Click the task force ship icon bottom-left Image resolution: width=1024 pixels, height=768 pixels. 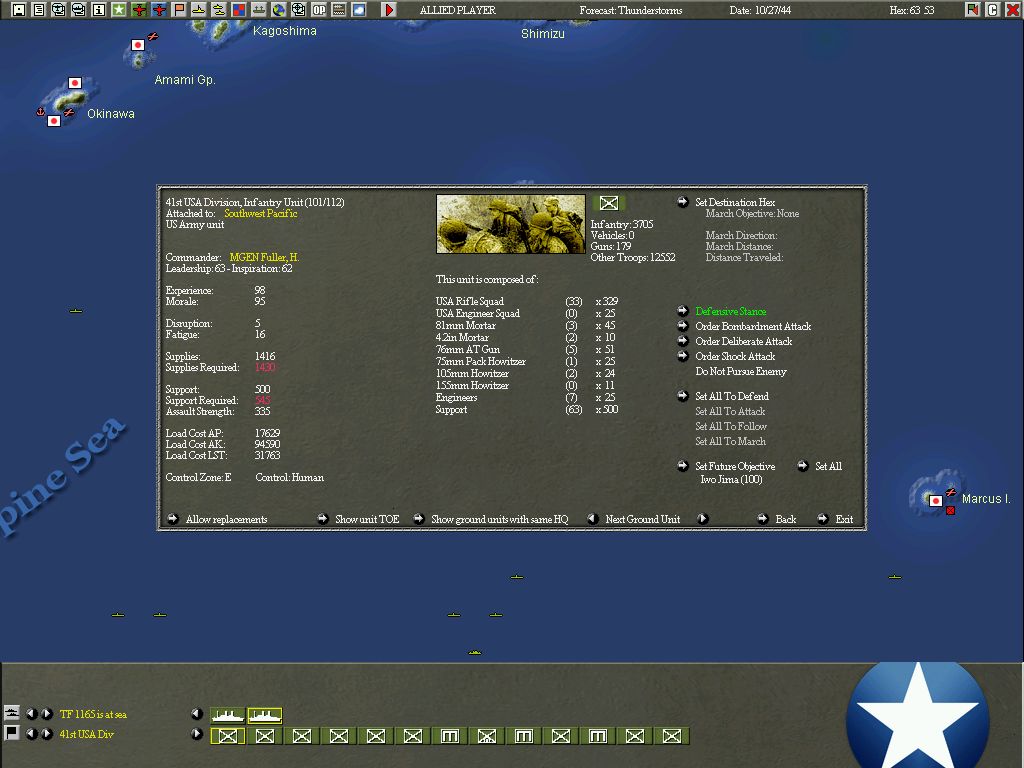pyautogui.click(x=12, y=712)
